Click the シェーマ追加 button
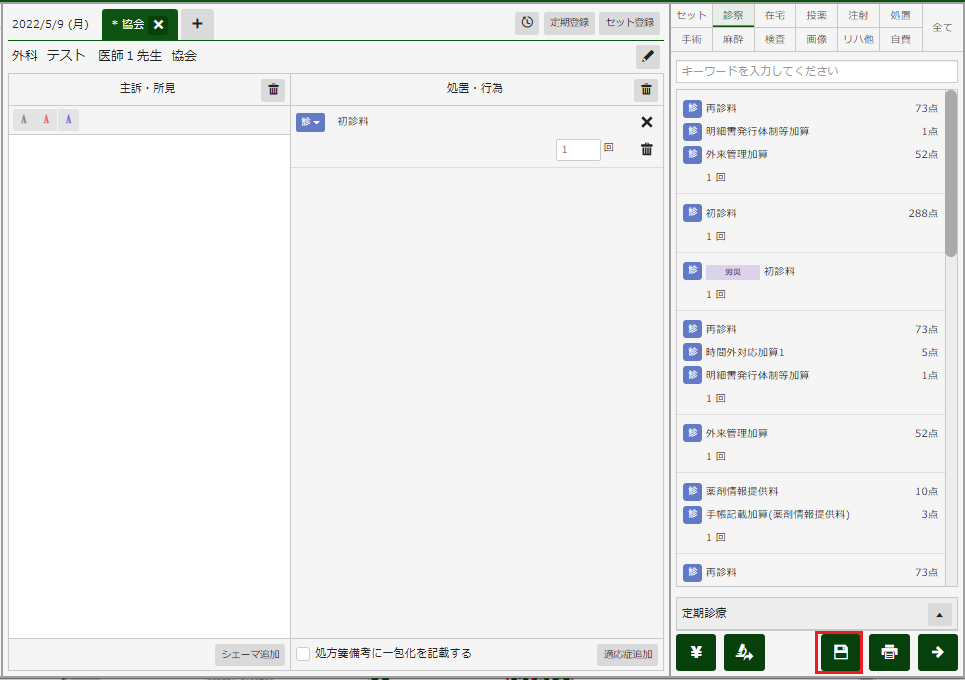965x680 pixels. tap(250, 654)
